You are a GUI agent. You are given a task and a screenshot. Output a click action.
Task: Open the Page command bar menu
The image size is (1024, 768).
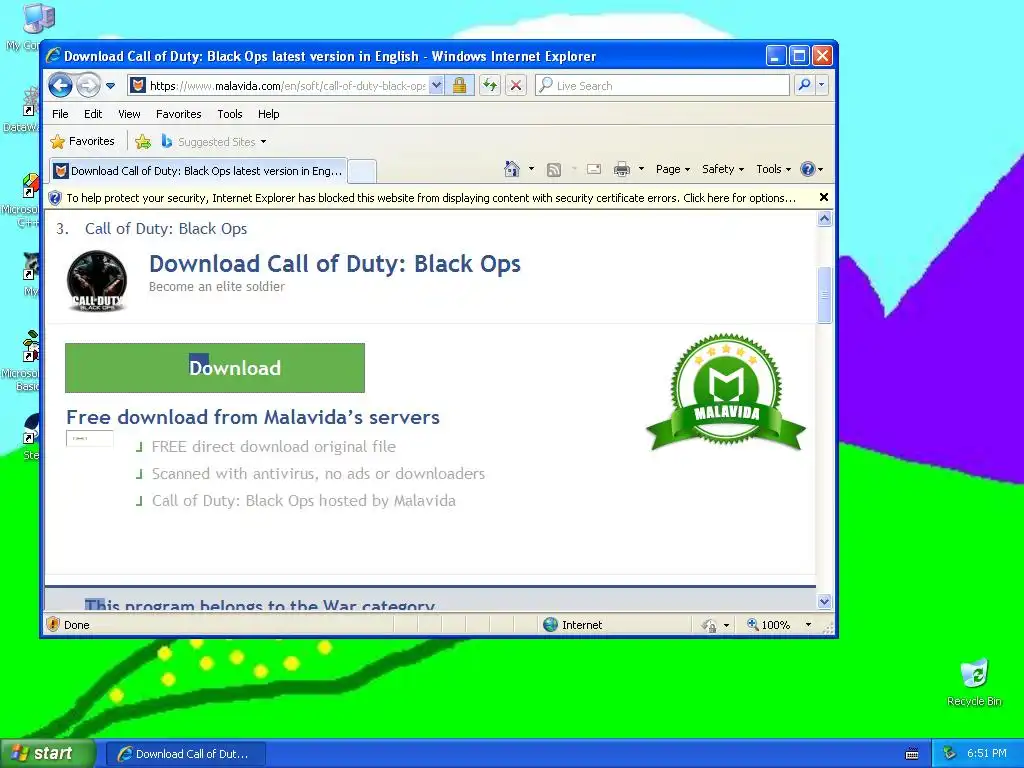673,169
